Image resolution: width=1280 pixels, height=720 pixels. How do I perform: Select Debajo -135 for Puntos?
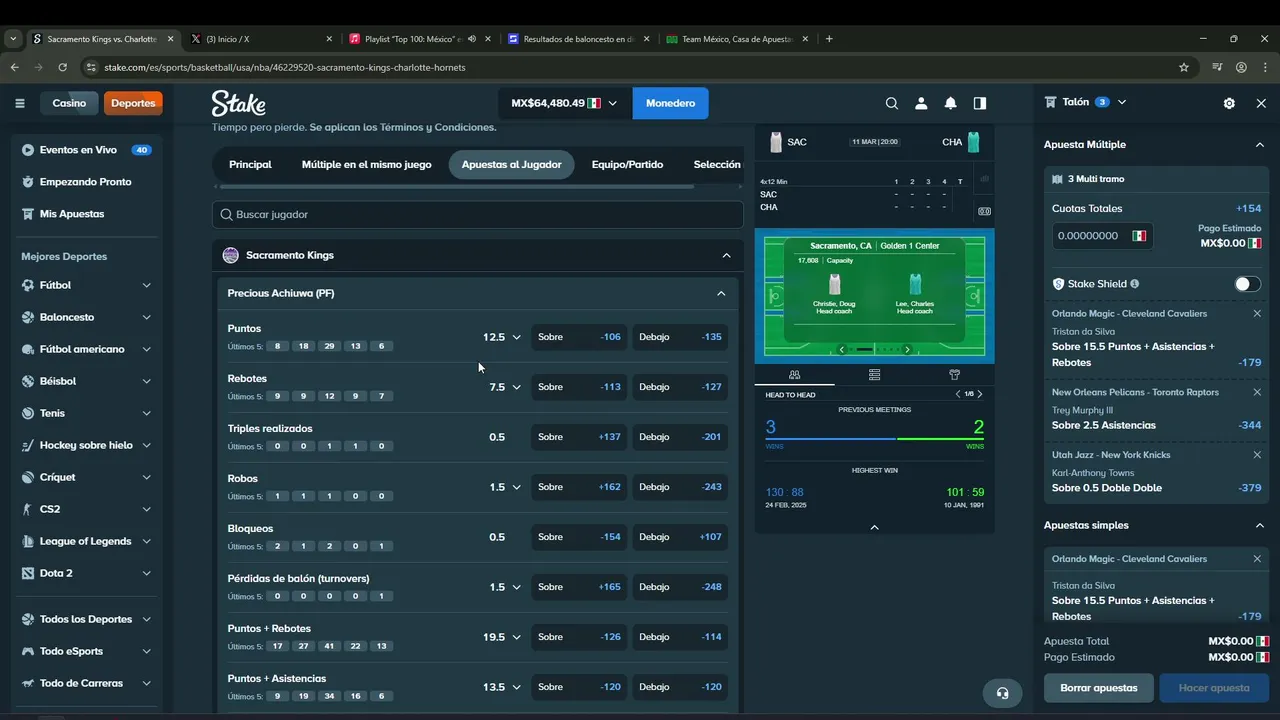[680, 337]
